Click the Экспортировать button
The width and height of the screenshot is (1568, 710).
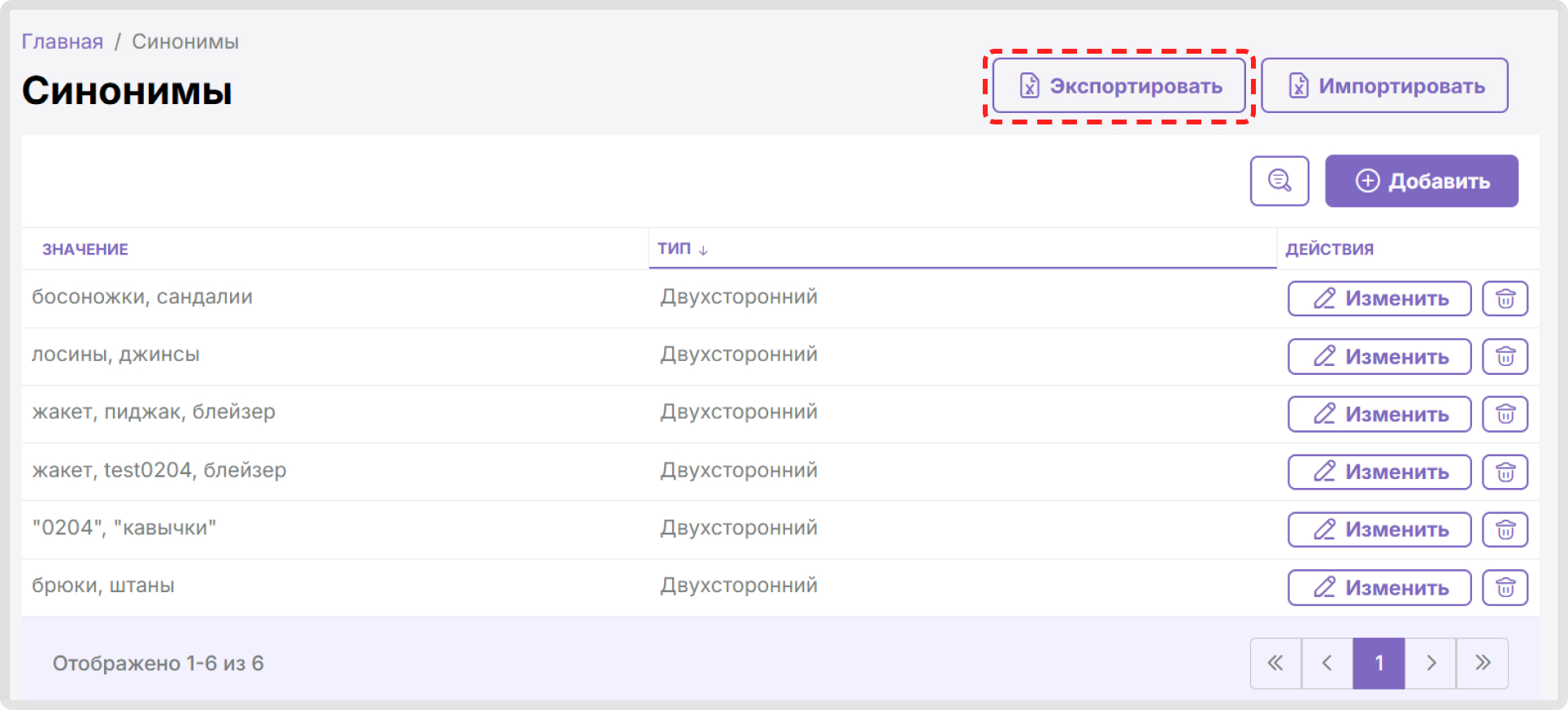tap(1119, 85)
